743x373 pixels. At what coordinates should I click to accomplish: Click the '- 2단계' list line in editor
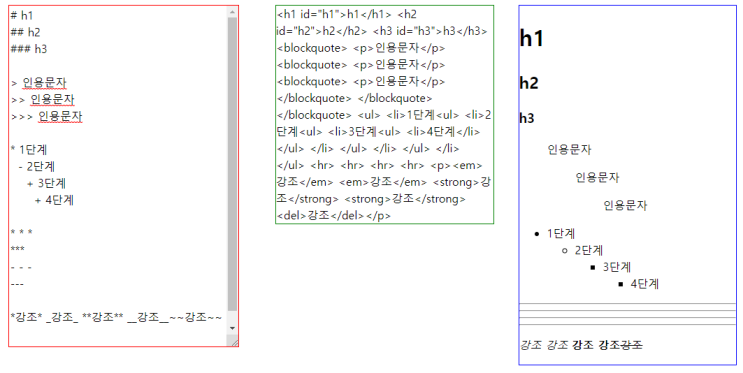point(37,166)
